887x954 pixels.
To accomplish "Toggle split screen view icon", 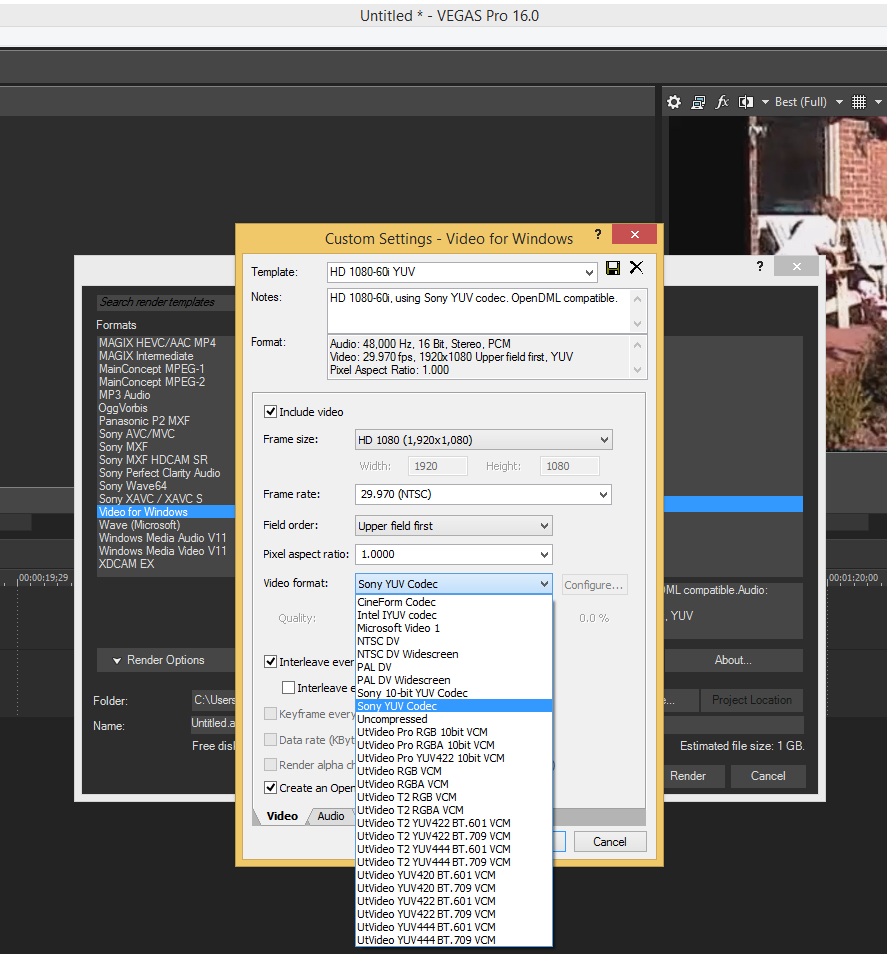I will tap(746, 102).
